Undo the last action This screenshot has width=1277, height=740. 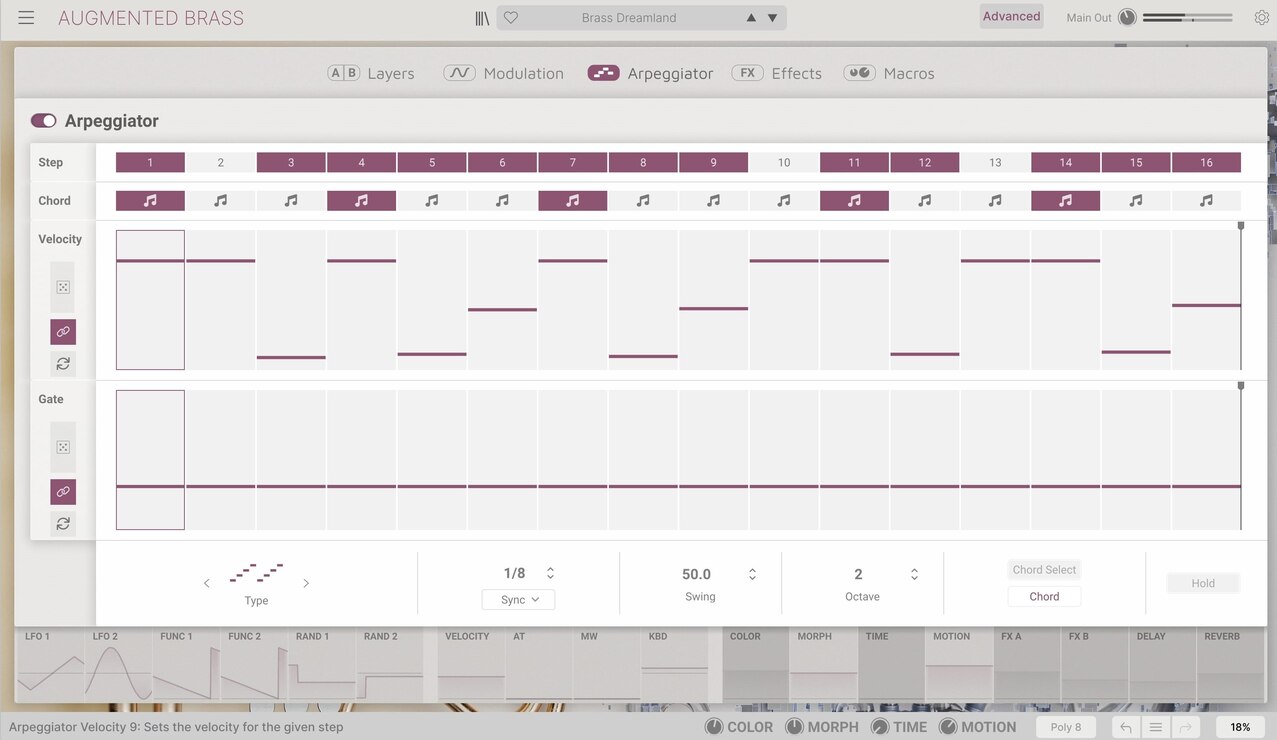pyautogui.click(x=1124, y=727)
